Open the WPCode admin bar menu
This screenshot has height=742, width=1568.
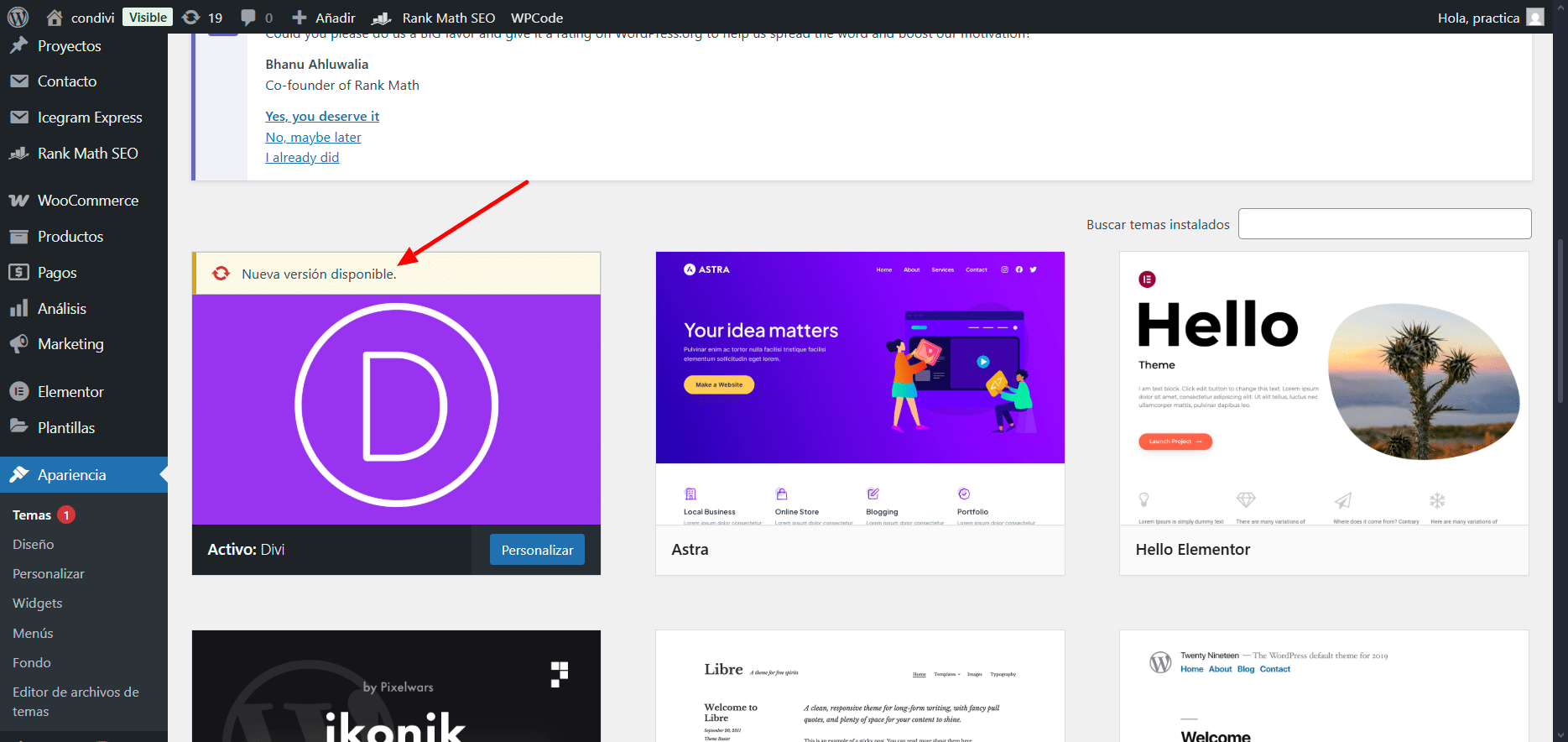(536, 18)
